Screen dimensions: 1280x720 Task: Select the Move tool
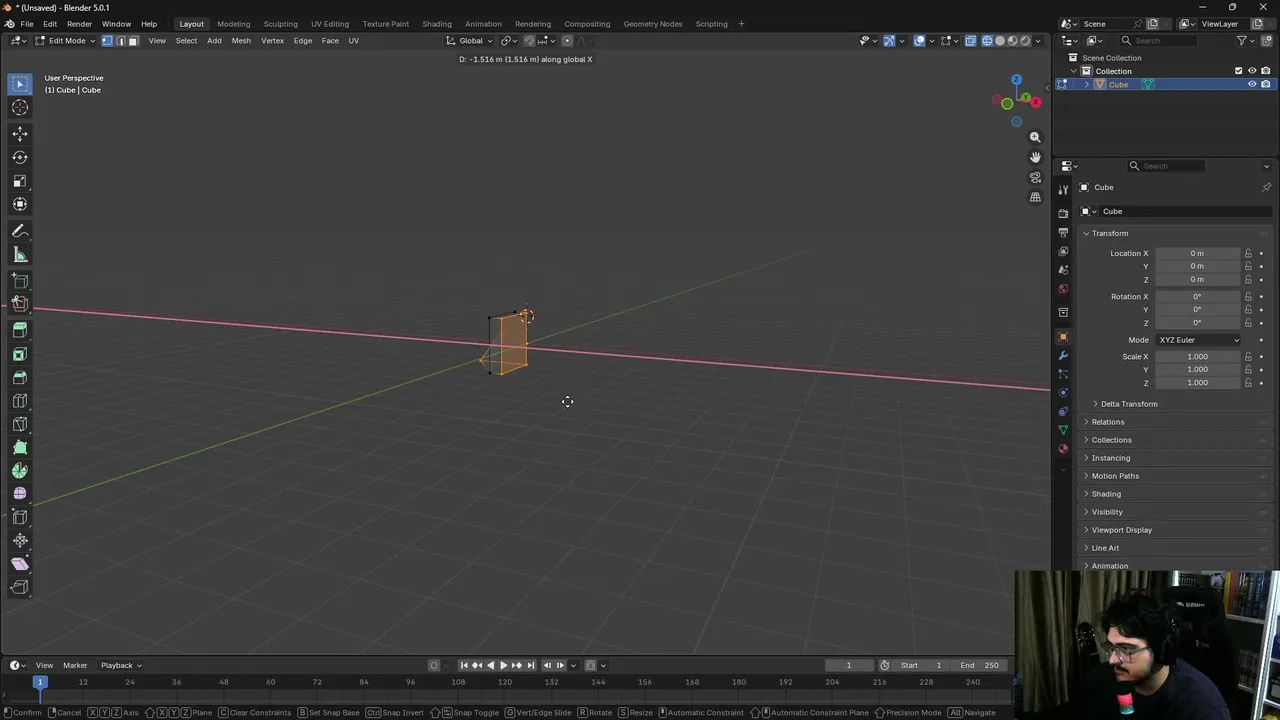point(20,134)
